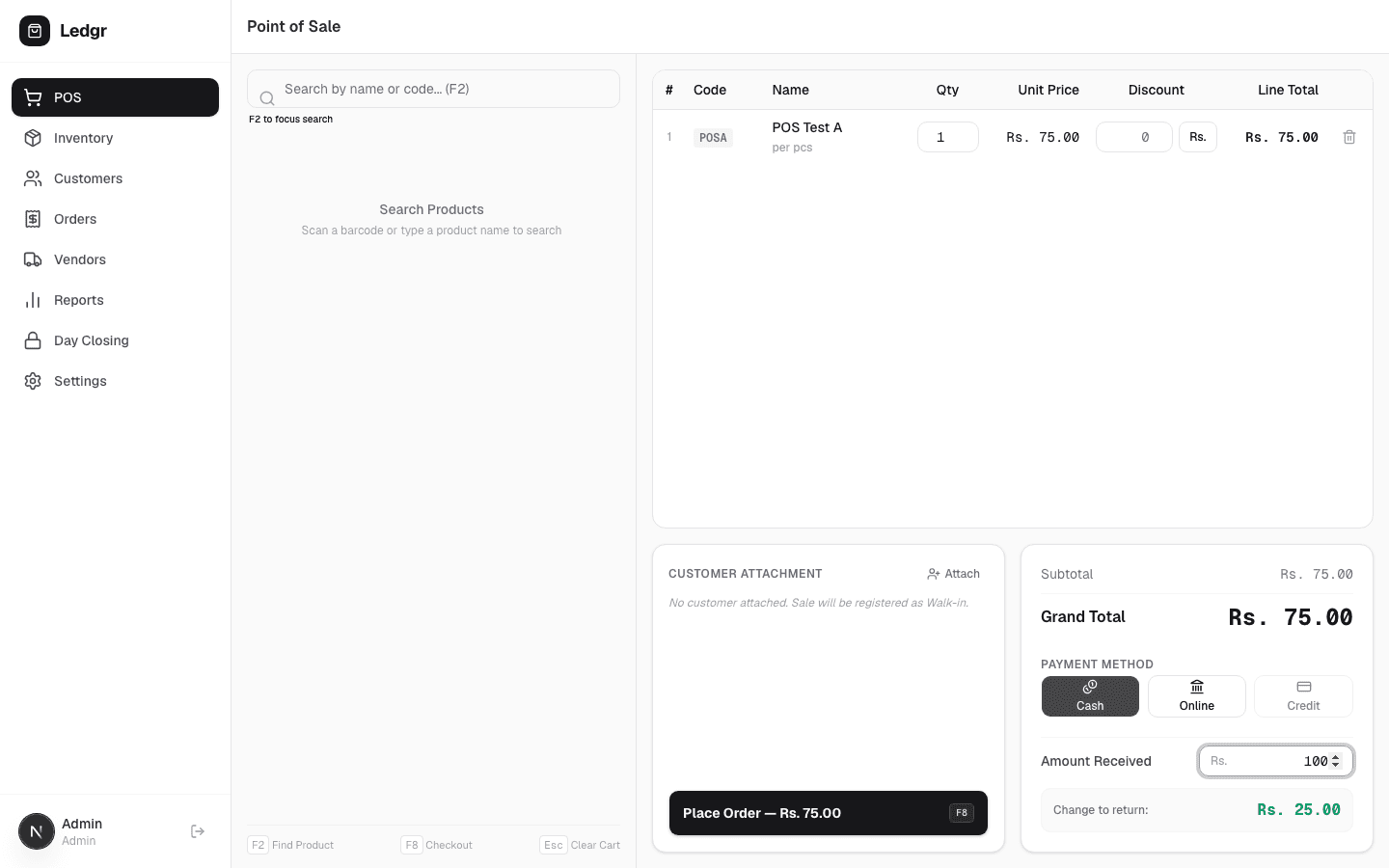This screenshot has height=868, width=1389.
Task: Go to Customers menu item
Action: click(x=115, y=178)
